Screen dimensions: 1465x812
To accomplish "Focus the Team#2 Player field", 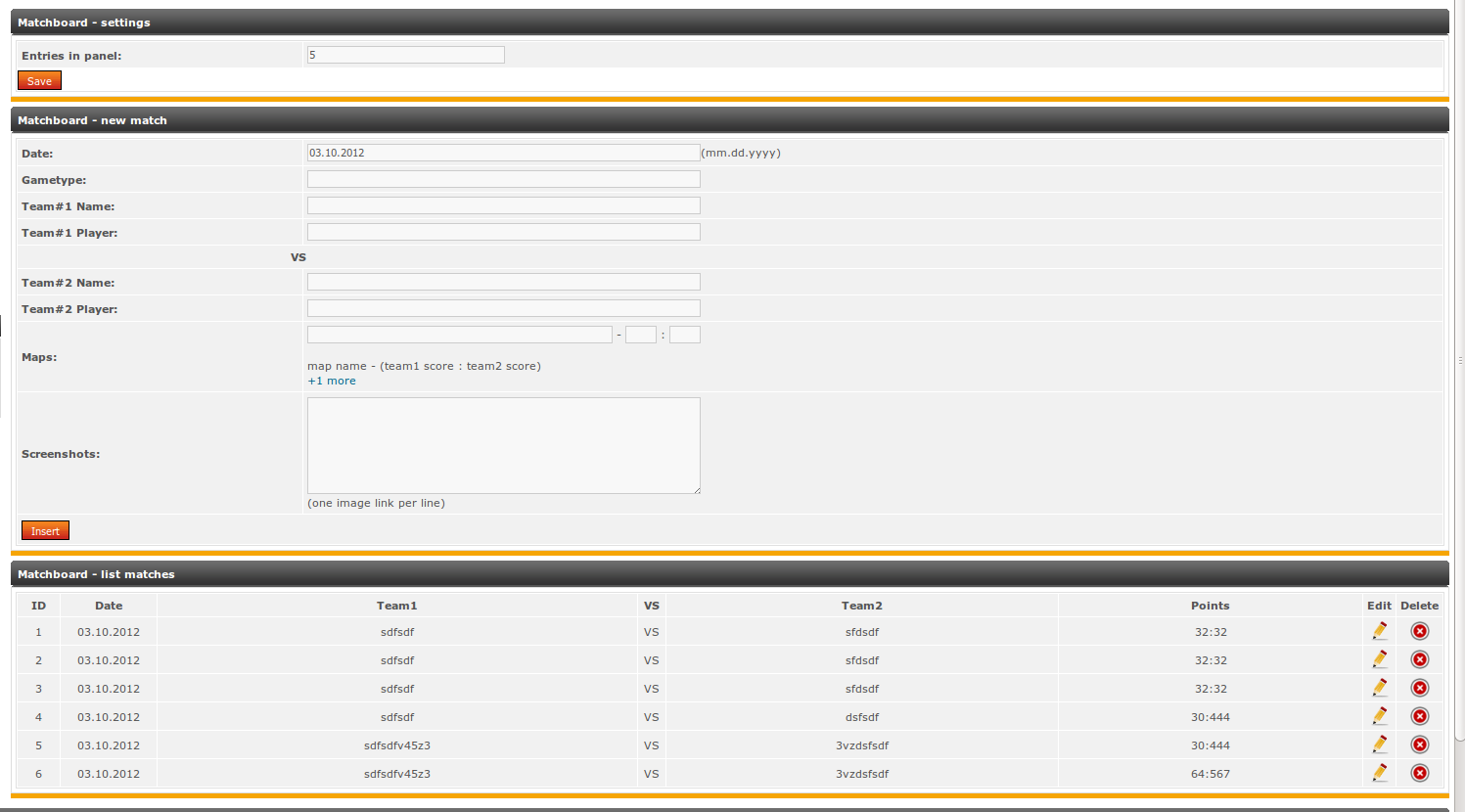I will point(503,307).
